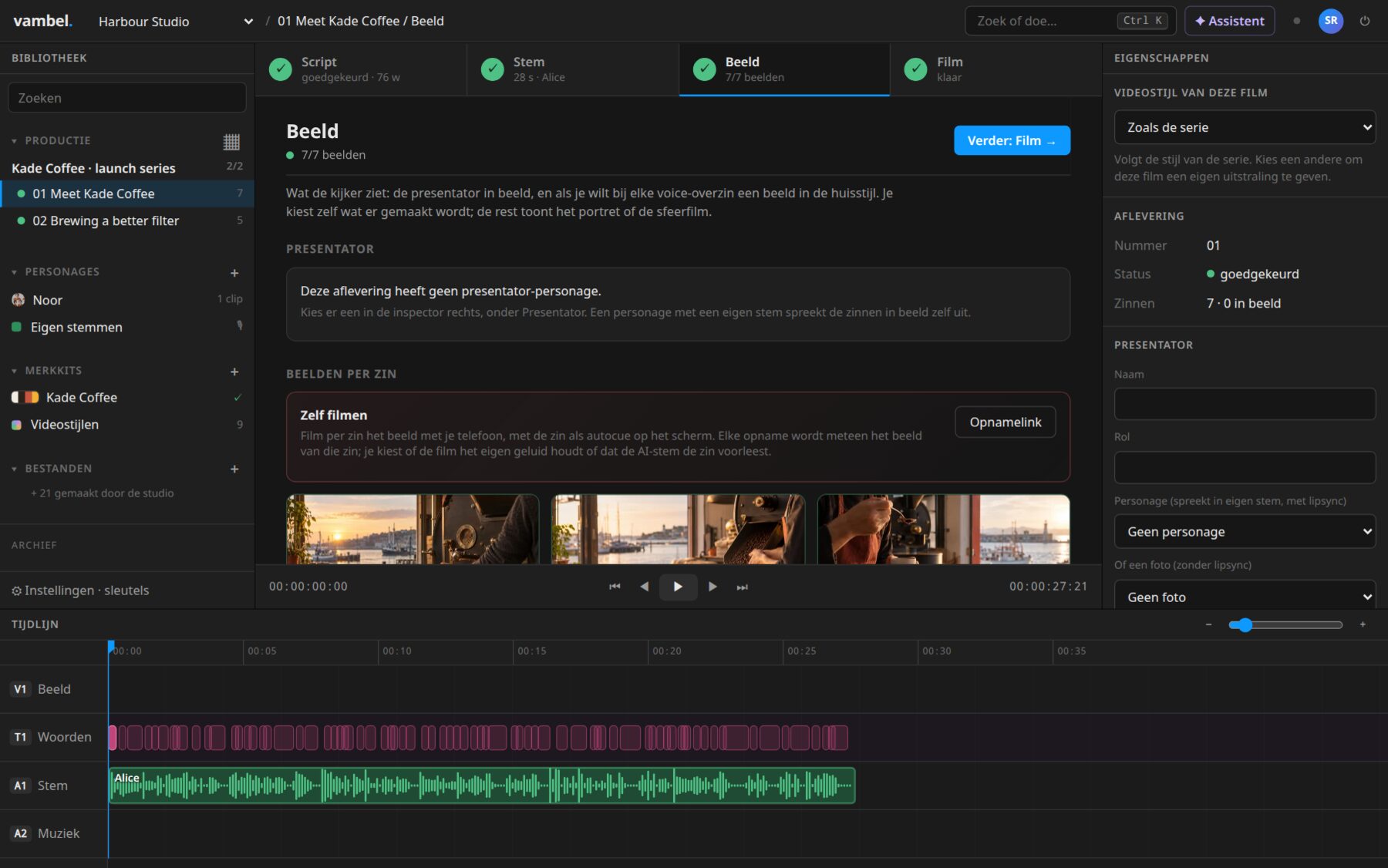
Task: Collapse the Bestanden section
Action: click(x=15, y=469)
